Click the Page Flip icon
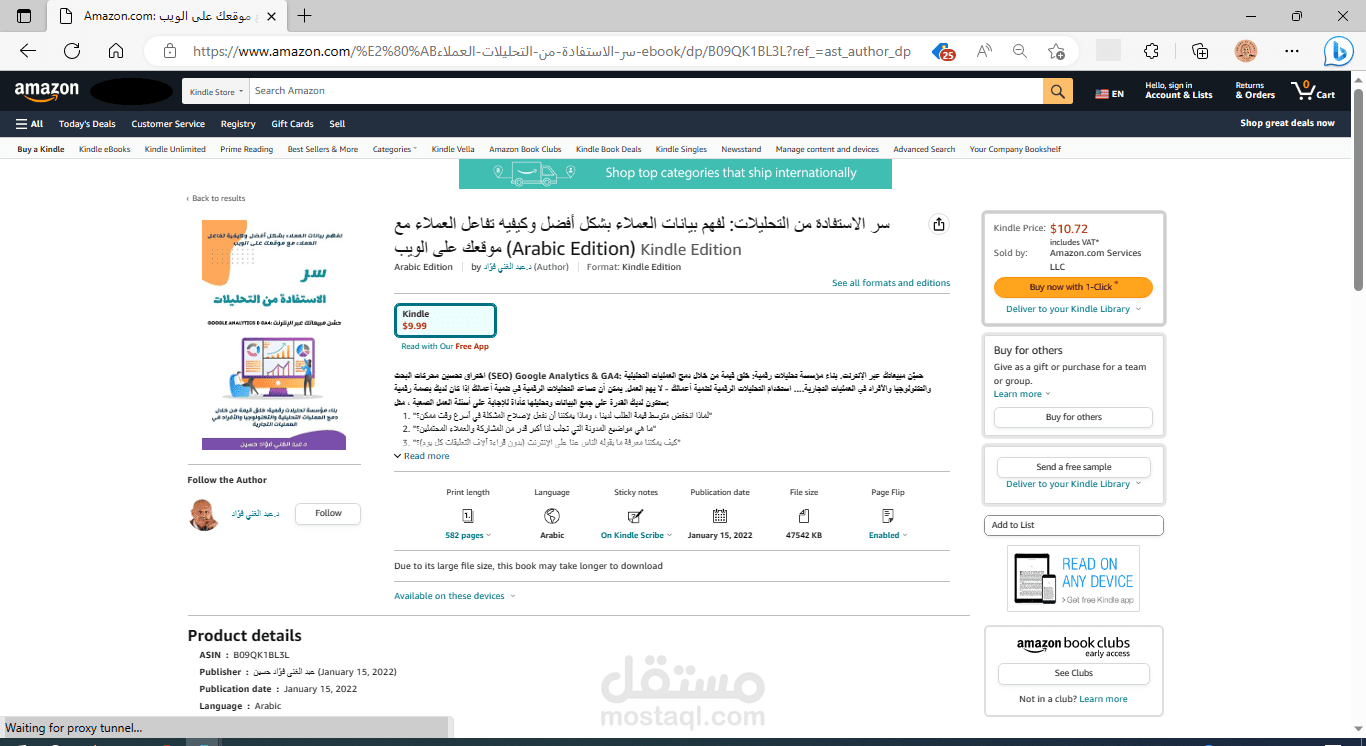The height and width of the screenshot is (746, 1366). tap(888, 516)
